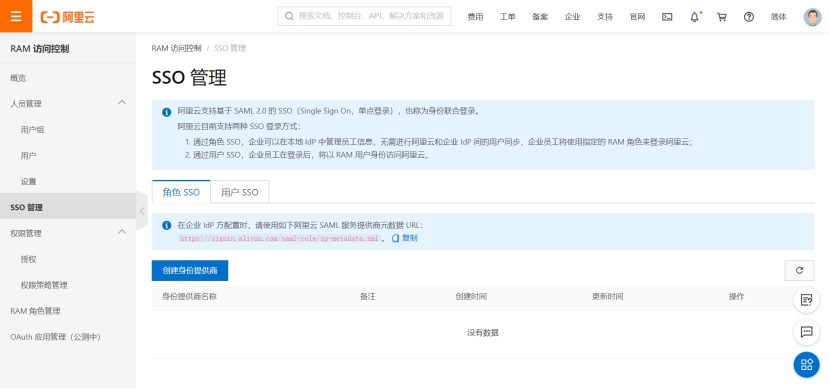Image resolution: width=830 pixels, height=389 pixels.
Task: Click the 没有数据 empty table text
Action: coord(483,333)
